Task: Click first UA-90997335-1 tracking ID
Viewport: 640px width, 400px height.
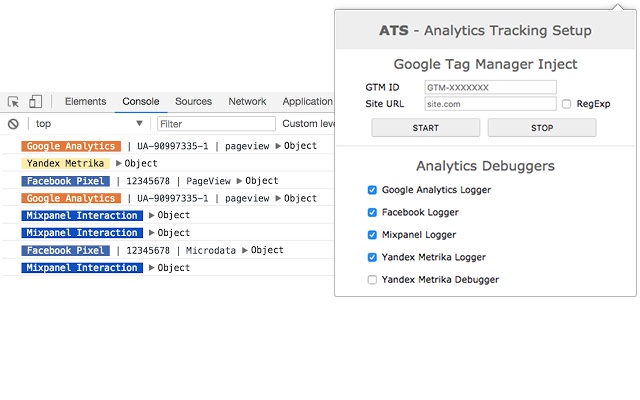Action: [x=173, y=146]
